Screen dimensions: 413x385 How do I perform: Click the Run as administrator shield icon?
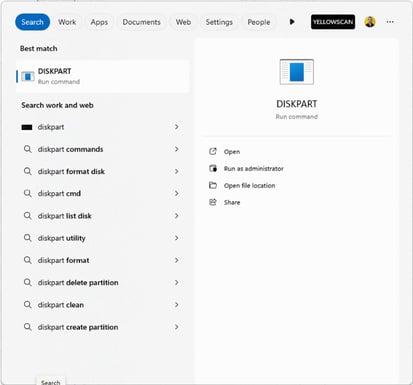point(213,168)
